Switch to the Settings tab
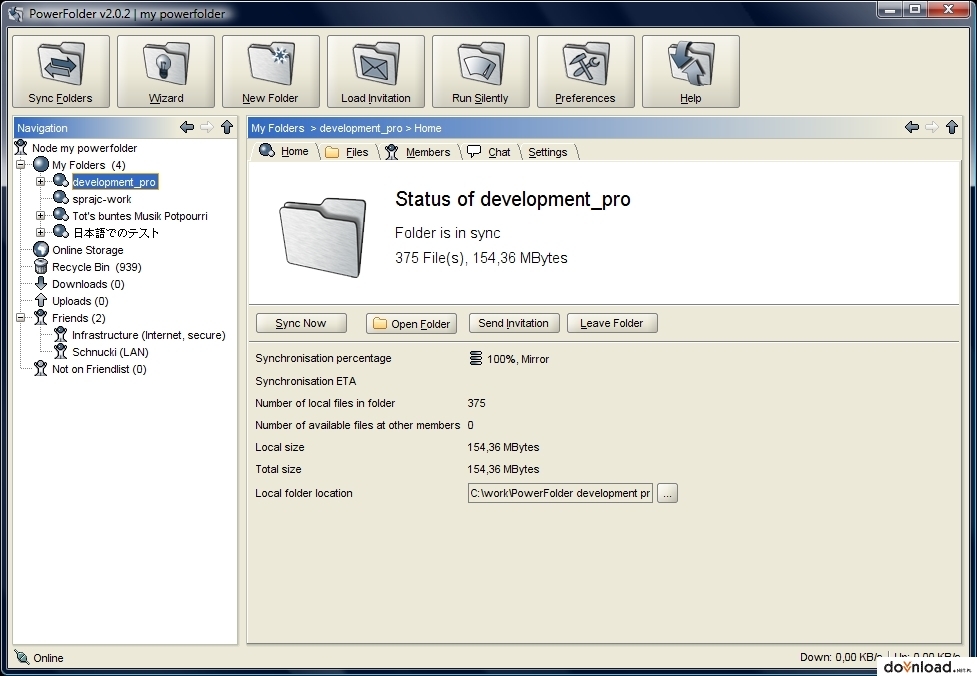The height and width of the screenshot is (676, 977). point(548,152)
